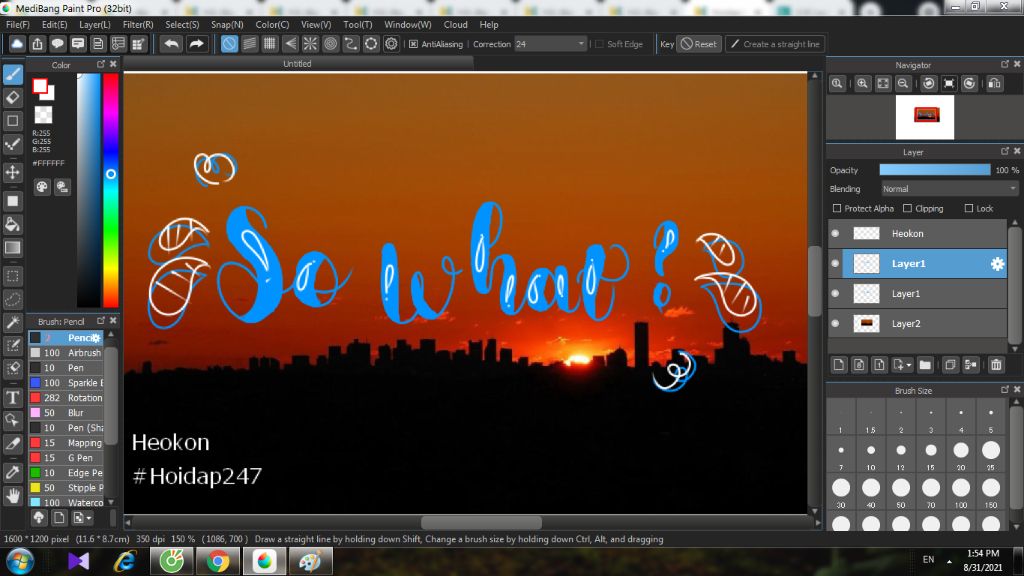Viewport: 1024px width, 576px height.
Task: Click the Reset key button
Action: (698, 44)
